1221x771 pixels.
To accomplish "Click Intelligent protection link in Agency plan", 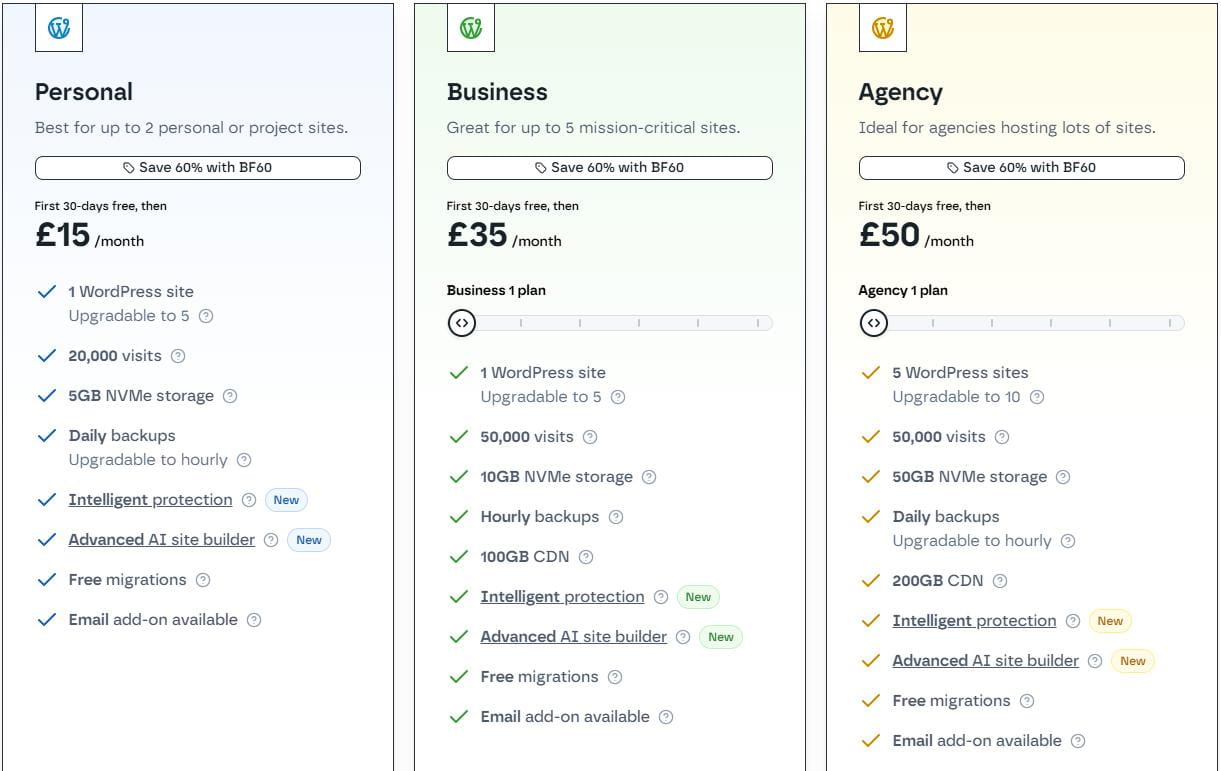I will (974, 621).
